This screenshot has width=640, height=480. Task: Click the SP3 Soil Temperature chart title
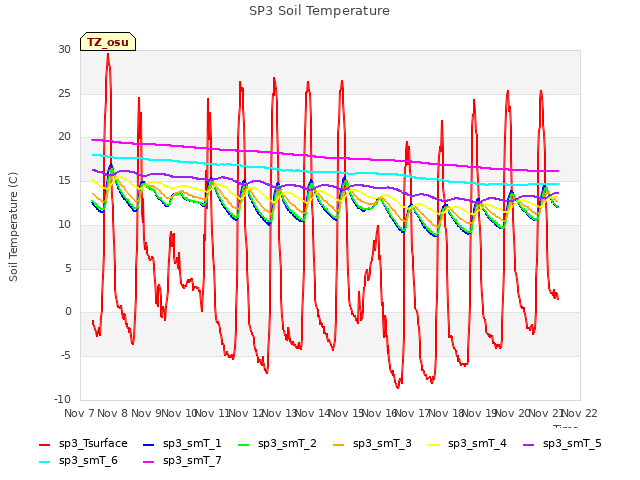pyautogui.click(x=319, y=11)
